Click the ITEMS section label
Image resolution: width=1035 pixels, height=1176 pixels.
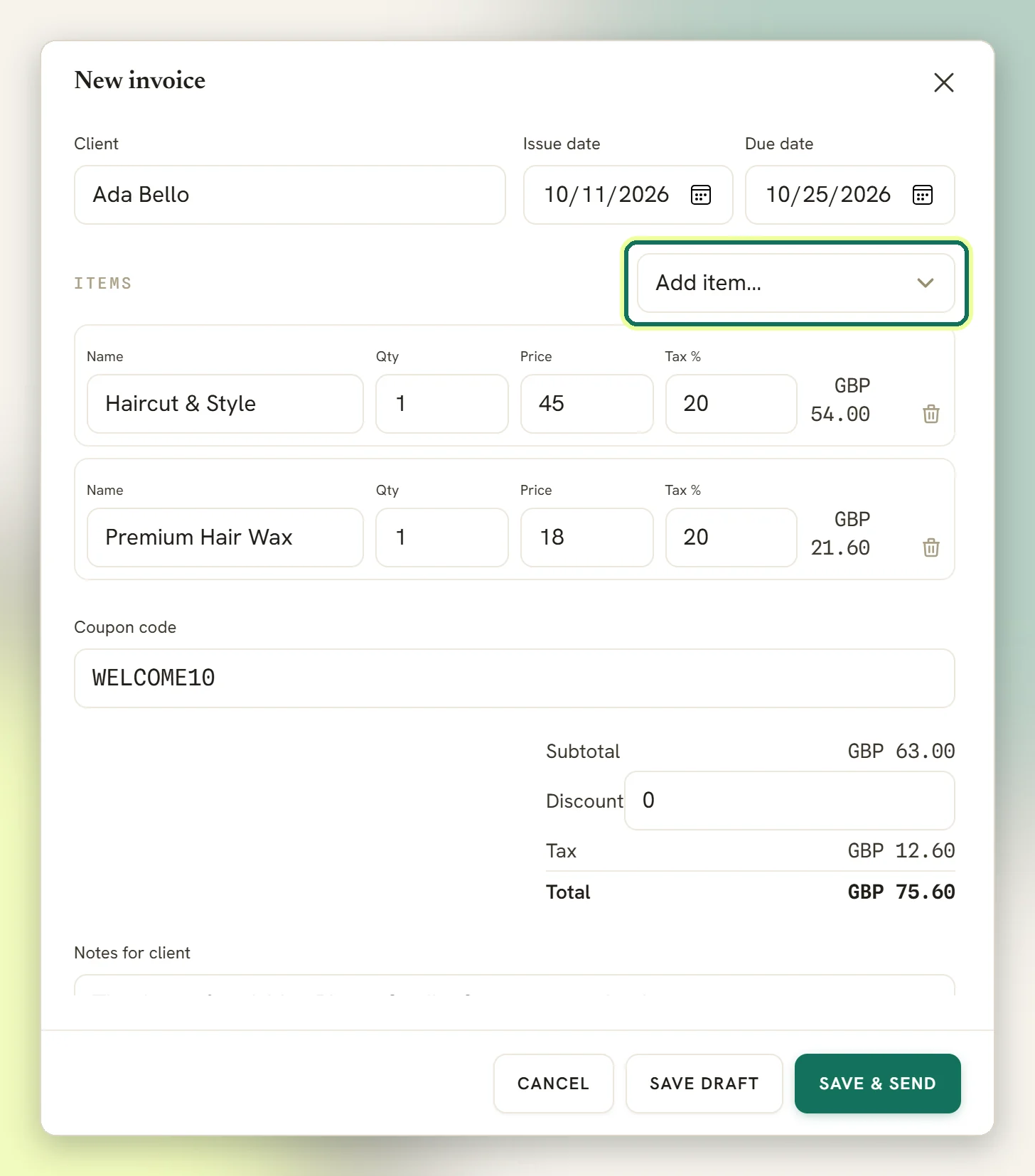(103, 283)
